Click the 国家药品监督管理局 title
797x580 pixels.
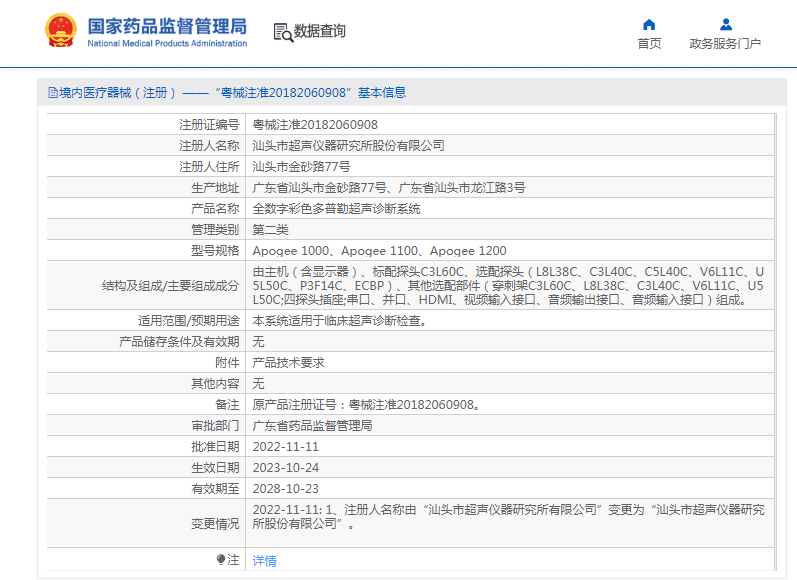tap(167, 26)
